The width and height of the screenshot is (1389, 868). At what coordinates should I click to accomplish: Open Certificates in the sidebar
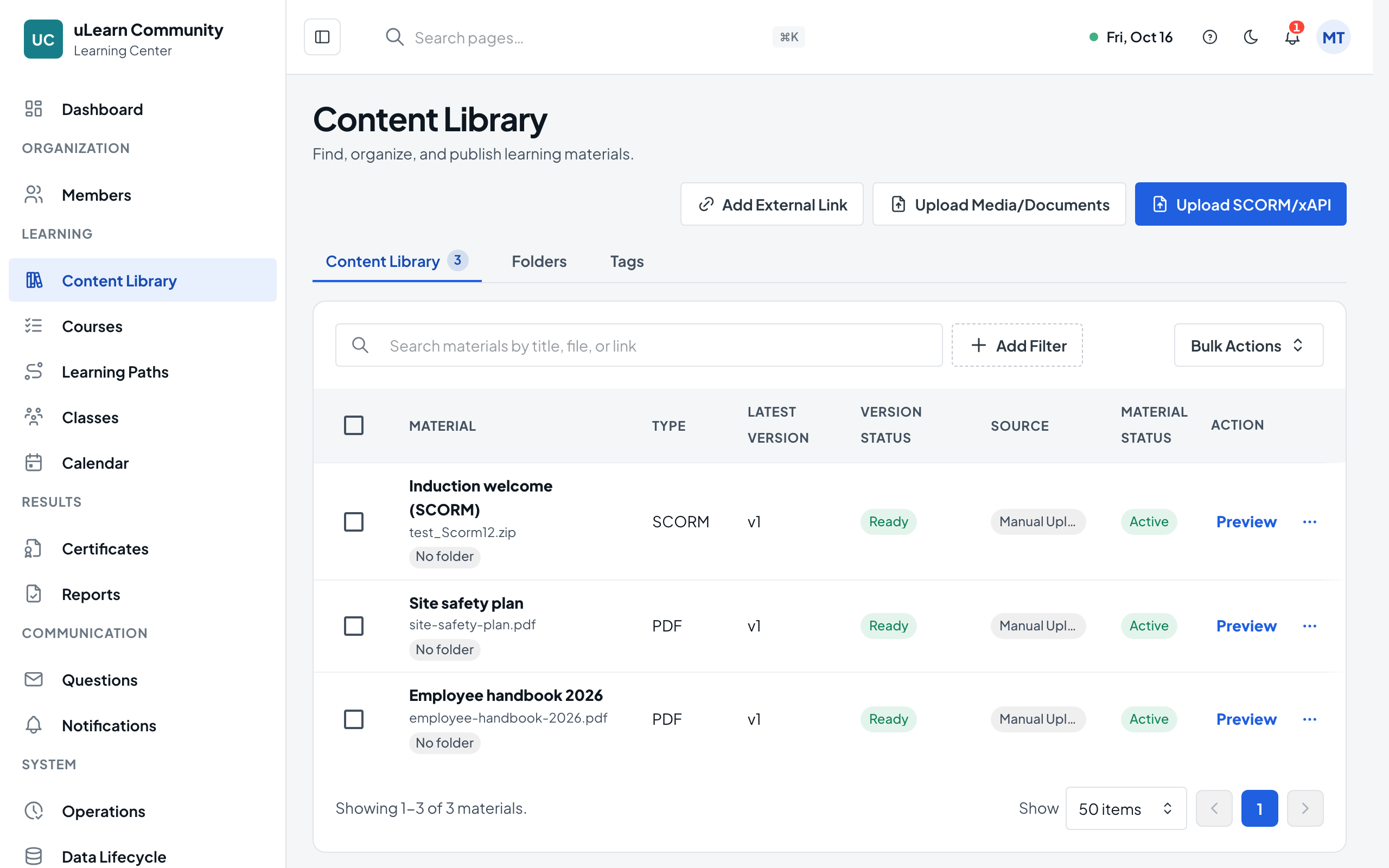(142, 549)
